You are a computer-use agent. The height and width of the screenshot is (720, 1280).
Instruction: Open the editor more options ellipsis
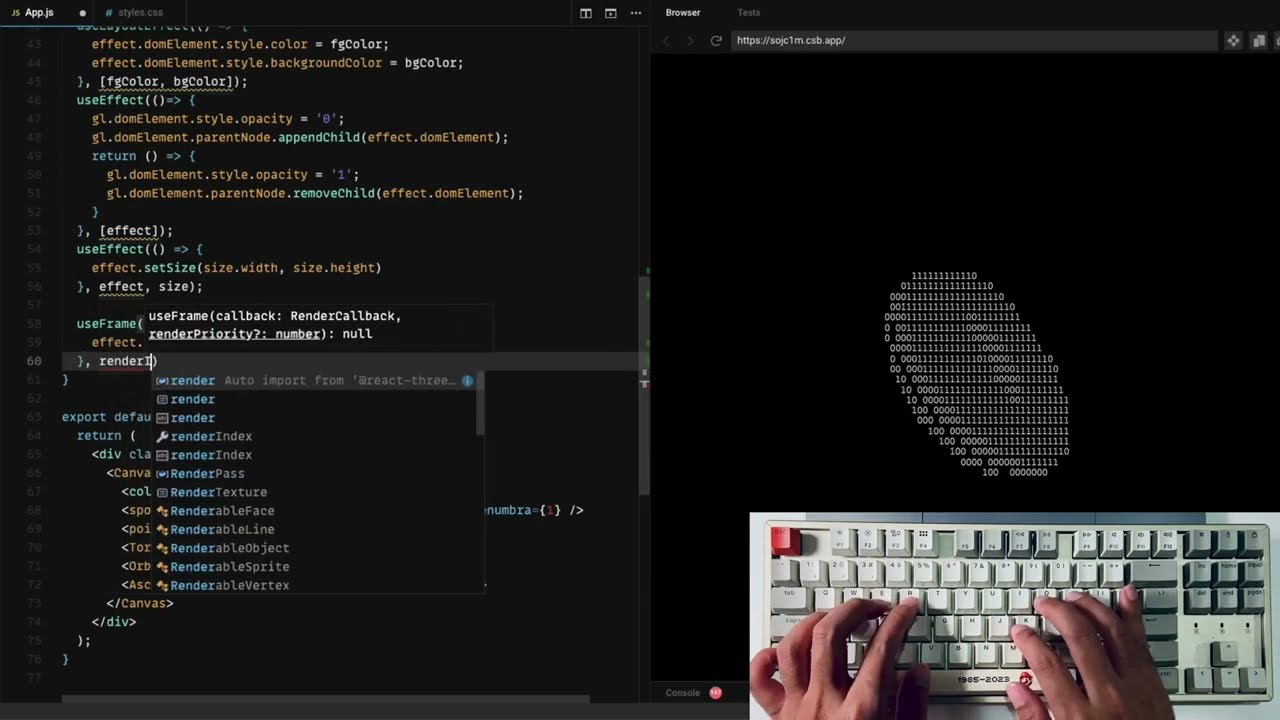pyautogui.click(x=637, y=13)
